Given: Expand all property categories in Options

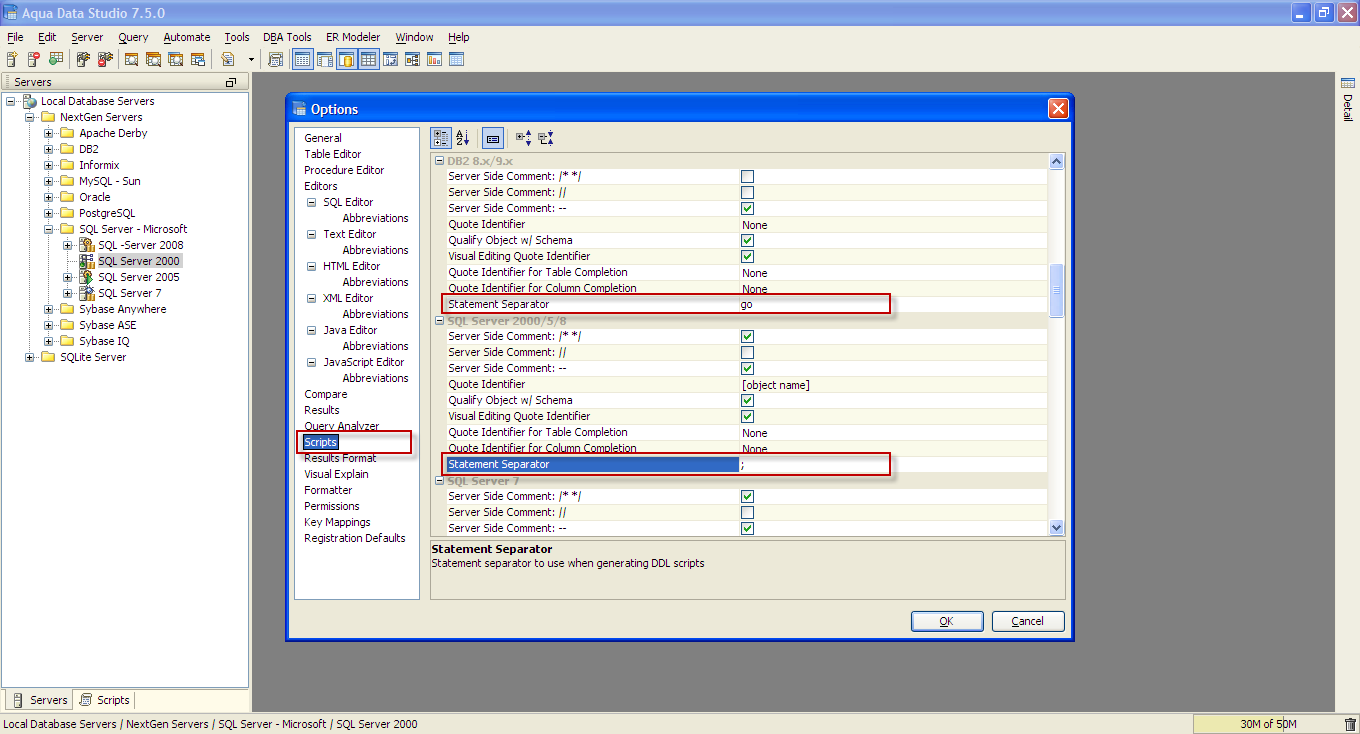Looking at the screenshot, I should [x=523, y=138].
